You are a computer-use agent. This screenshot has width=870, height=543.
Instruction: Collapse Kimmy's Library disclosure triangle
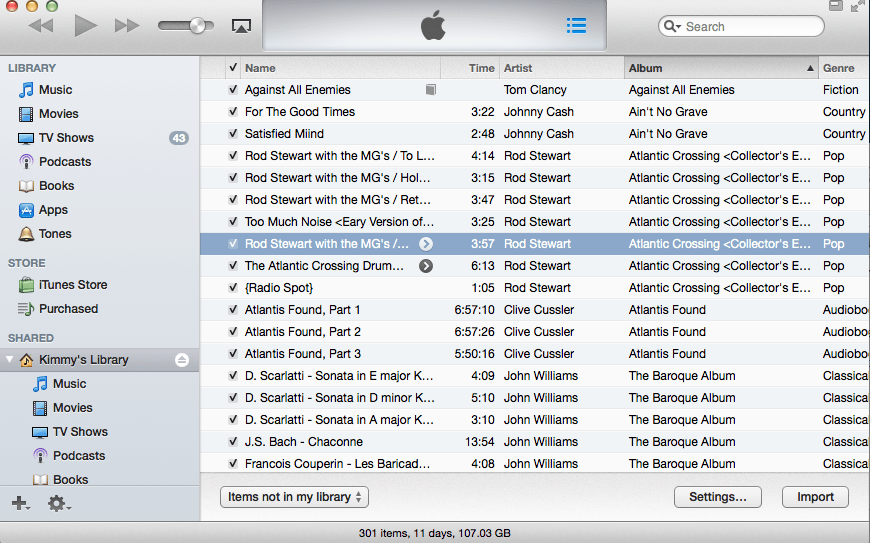point(9,359)
